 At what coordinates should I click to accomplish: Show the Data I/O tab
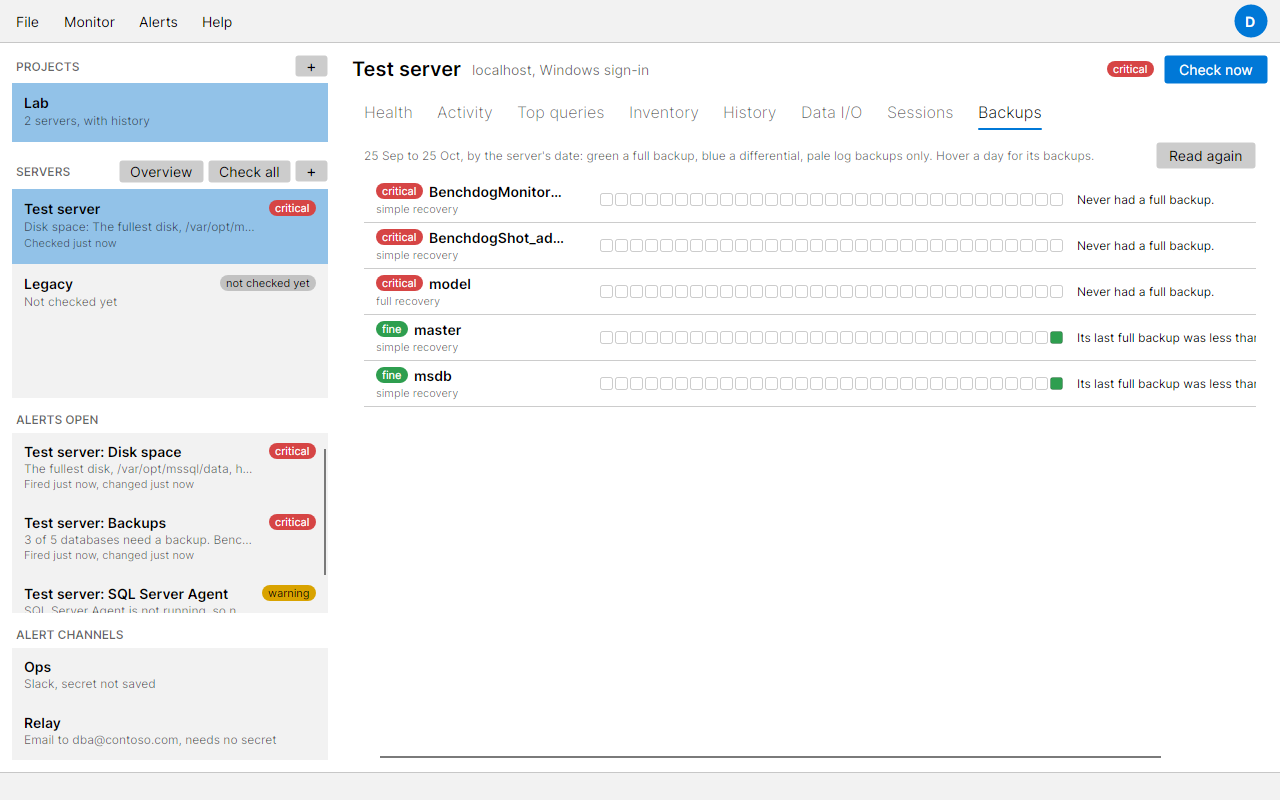click(832, 113)
